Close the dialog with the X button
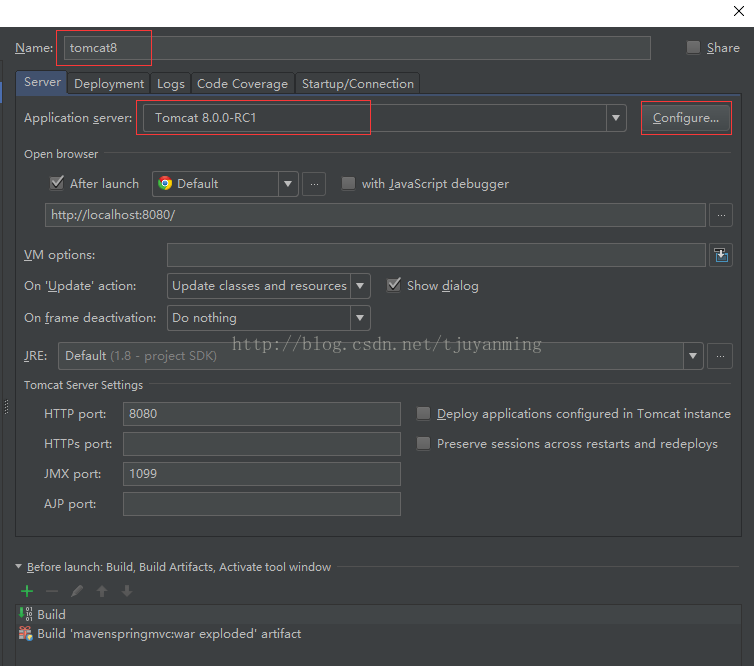 (x=739, y=11)
